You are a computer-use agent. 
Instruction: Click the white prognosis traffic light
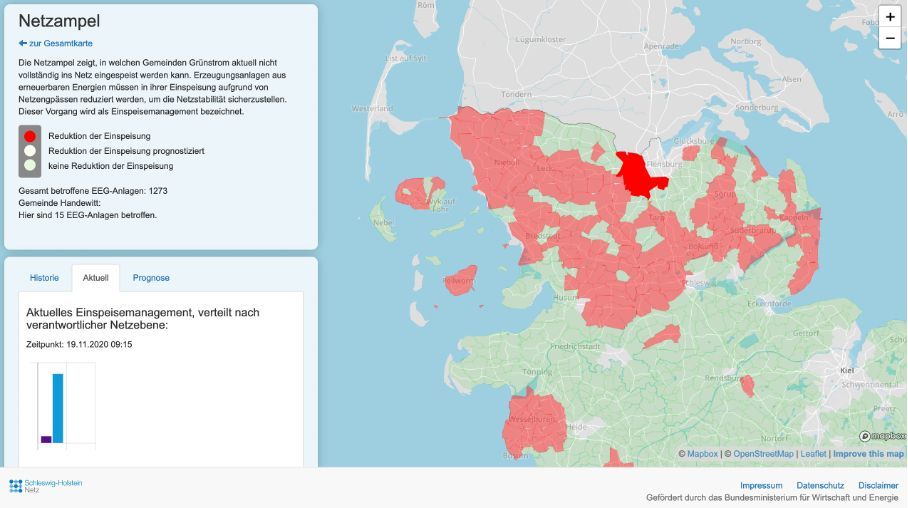click(30, 151)
